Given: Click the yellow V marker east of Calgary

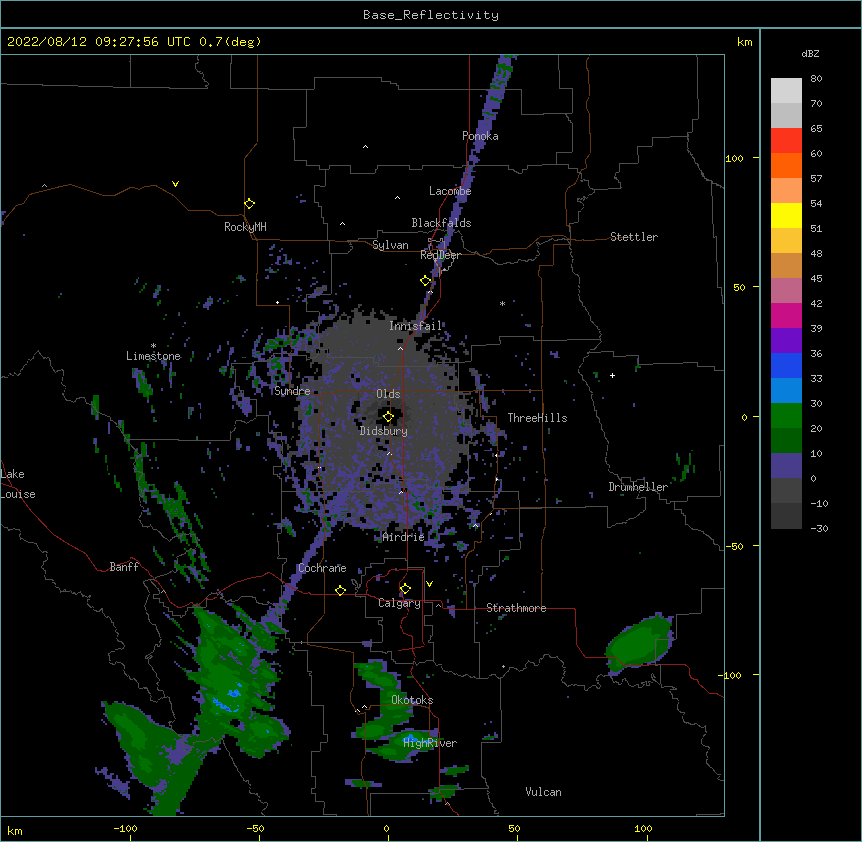Looking at the screenshot, I should [429, 584].
